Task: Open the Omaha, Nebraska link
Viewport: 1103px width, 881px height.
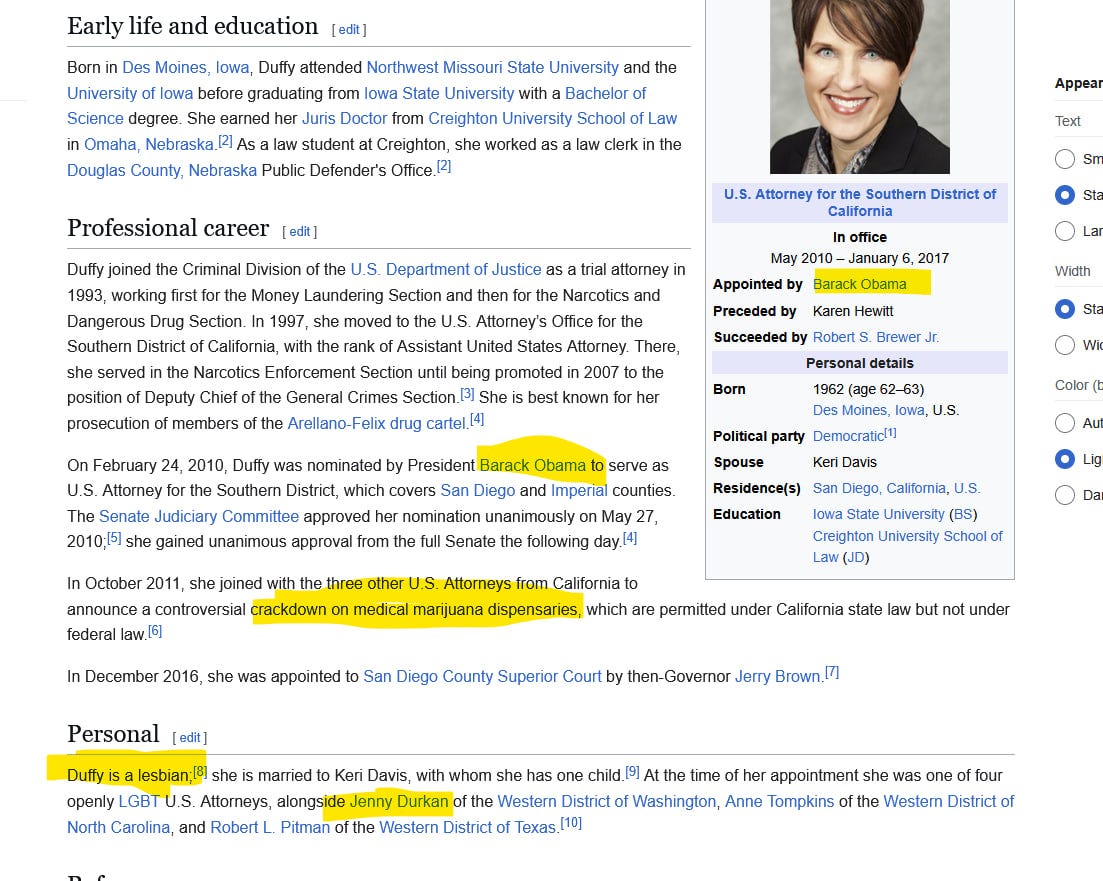Action: click(148, 145)
